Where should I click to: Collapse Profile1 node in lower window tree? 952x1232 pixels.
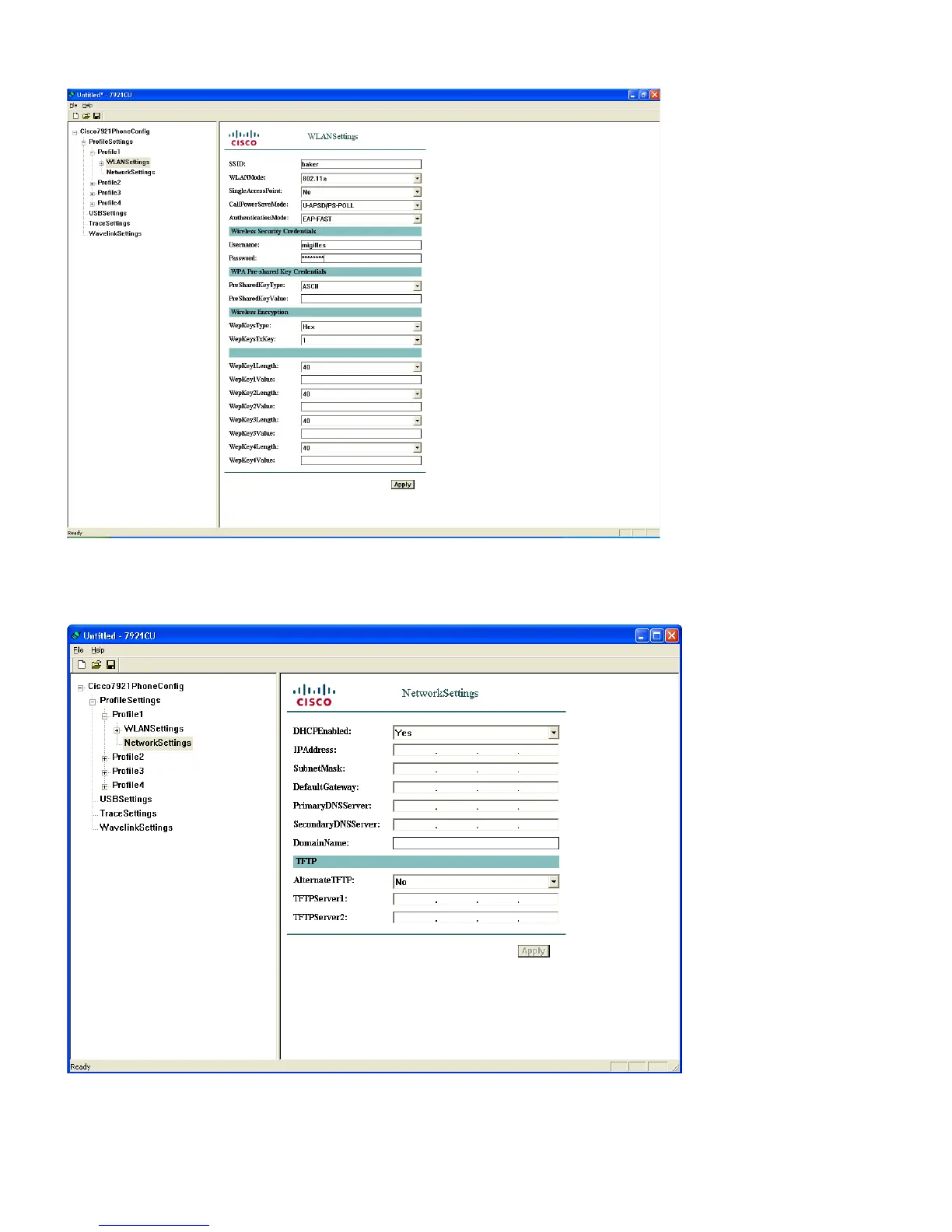pos(105,716)
